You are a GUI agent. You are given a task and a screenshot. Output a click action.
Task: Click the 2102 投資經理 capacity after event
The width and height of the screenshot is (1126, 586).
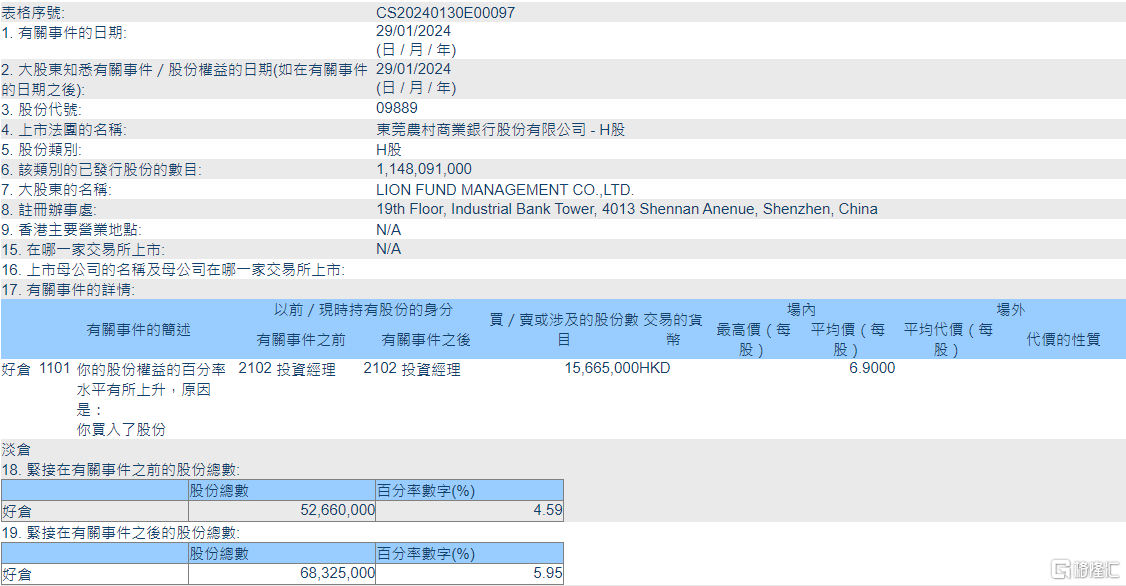click(411, 369)
